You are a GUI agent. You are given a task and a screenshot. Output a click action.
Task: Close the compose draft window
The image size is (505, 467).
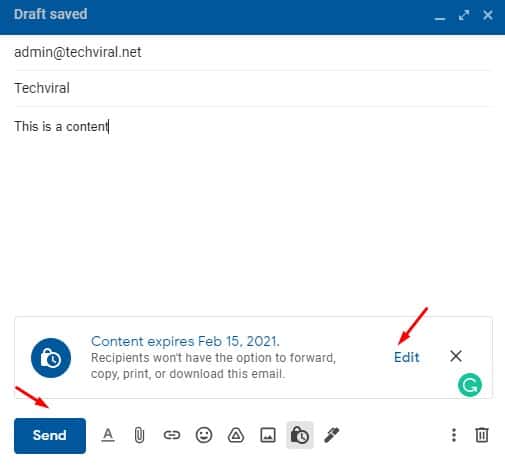(488, 15)
